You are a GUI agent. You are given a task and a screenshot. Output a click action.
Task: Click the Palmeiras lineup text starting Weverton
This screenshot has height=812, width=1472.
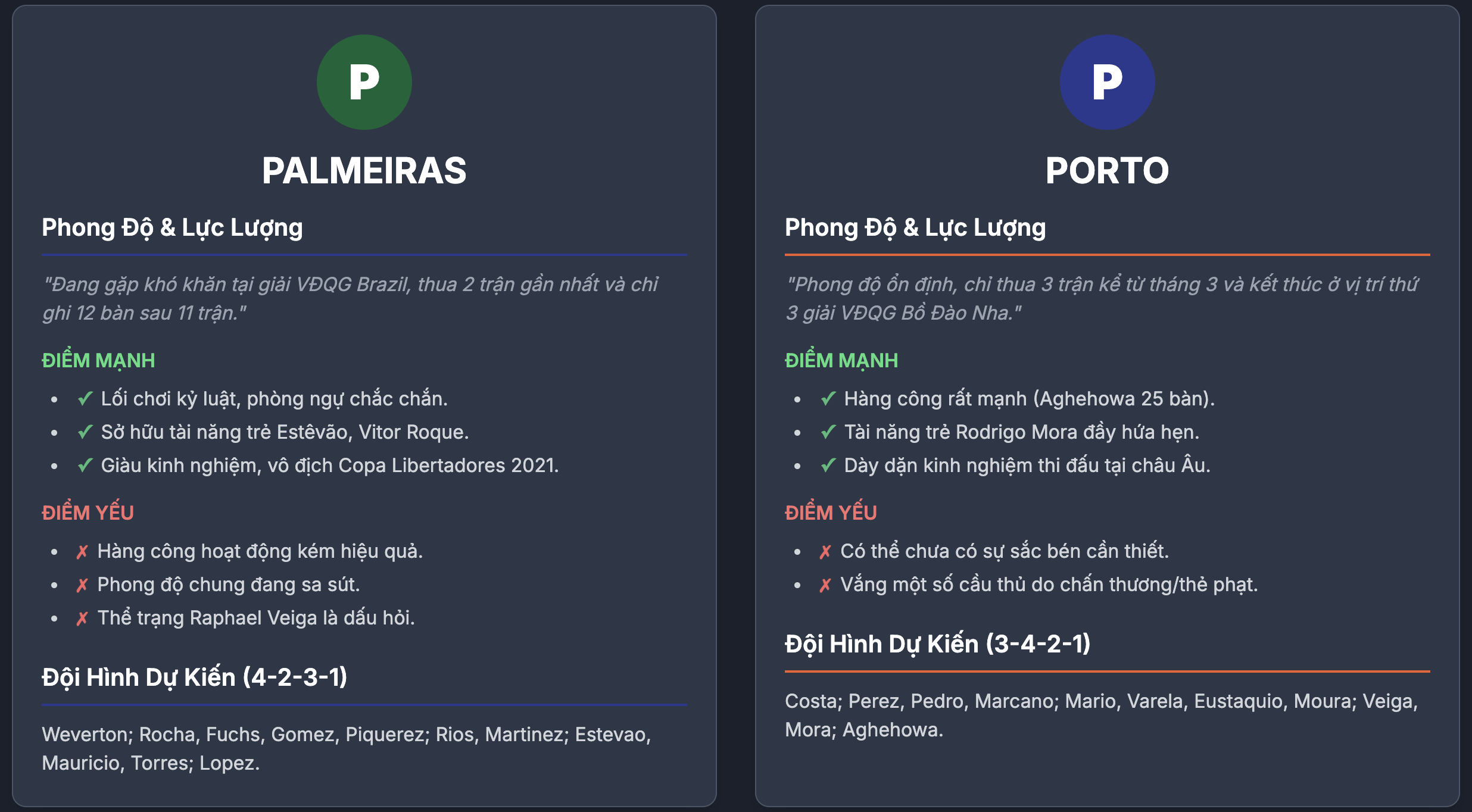(x=347, y=748)
